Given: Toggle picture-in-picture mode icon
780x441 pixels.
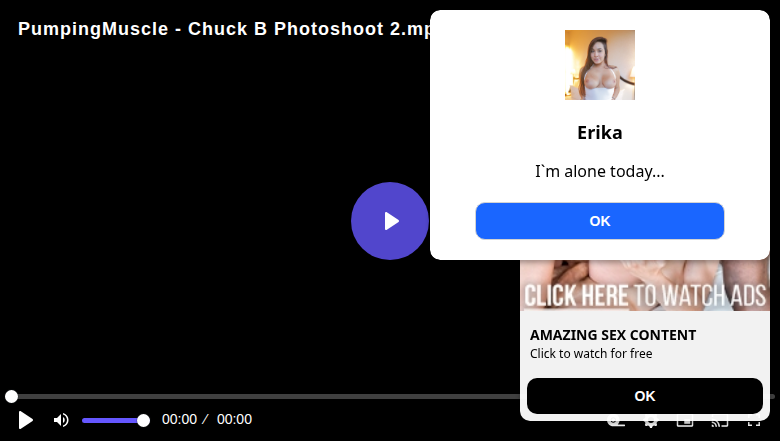Looking at the screenshot, I should coord(685,424).
